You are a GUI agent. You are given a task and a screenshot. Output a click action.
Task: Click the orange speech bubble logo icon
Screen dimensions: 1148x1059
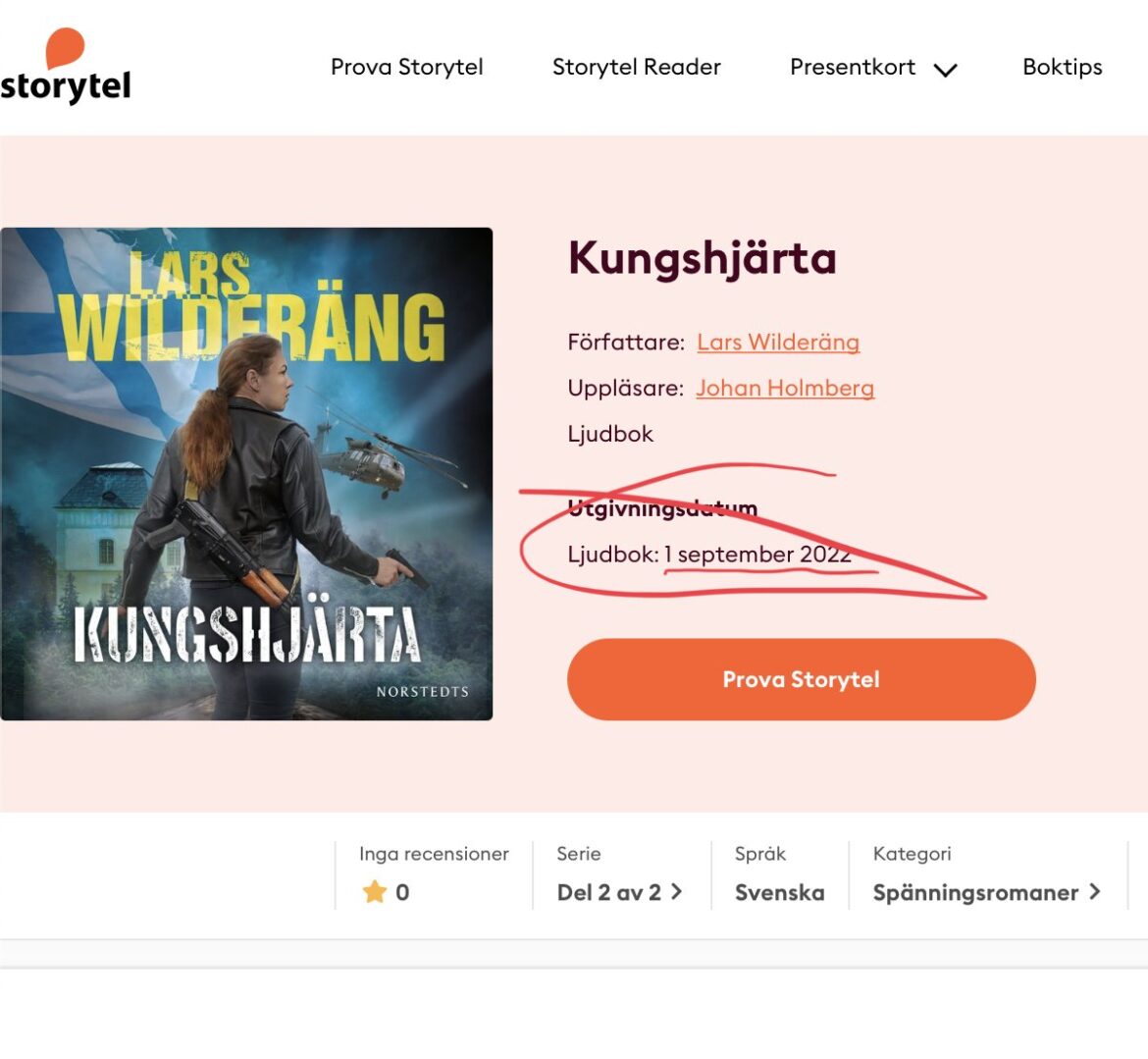coord(65,48)
